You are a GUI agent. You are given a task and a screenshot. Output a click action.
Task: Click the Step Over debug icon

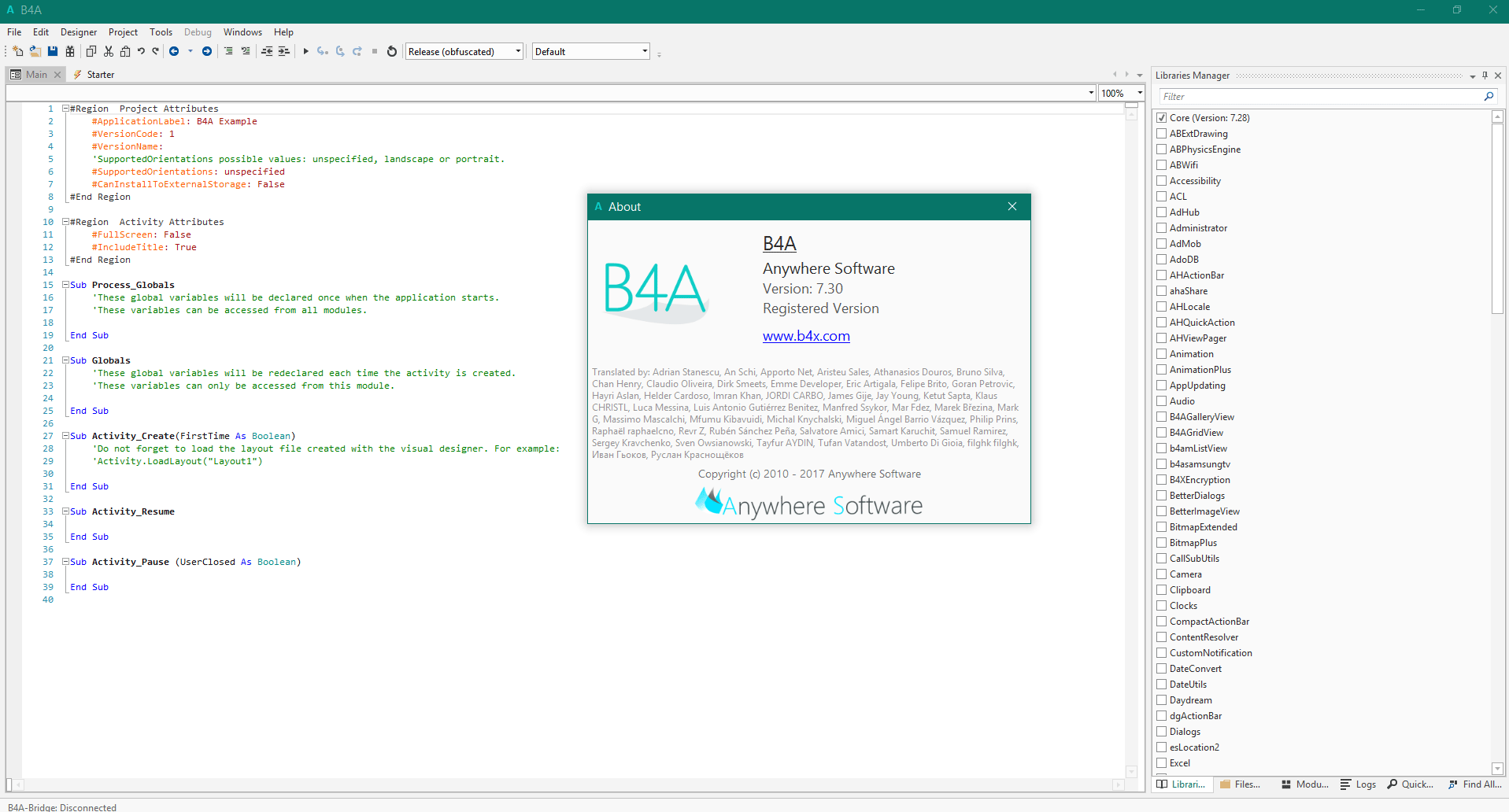[340, 51]
